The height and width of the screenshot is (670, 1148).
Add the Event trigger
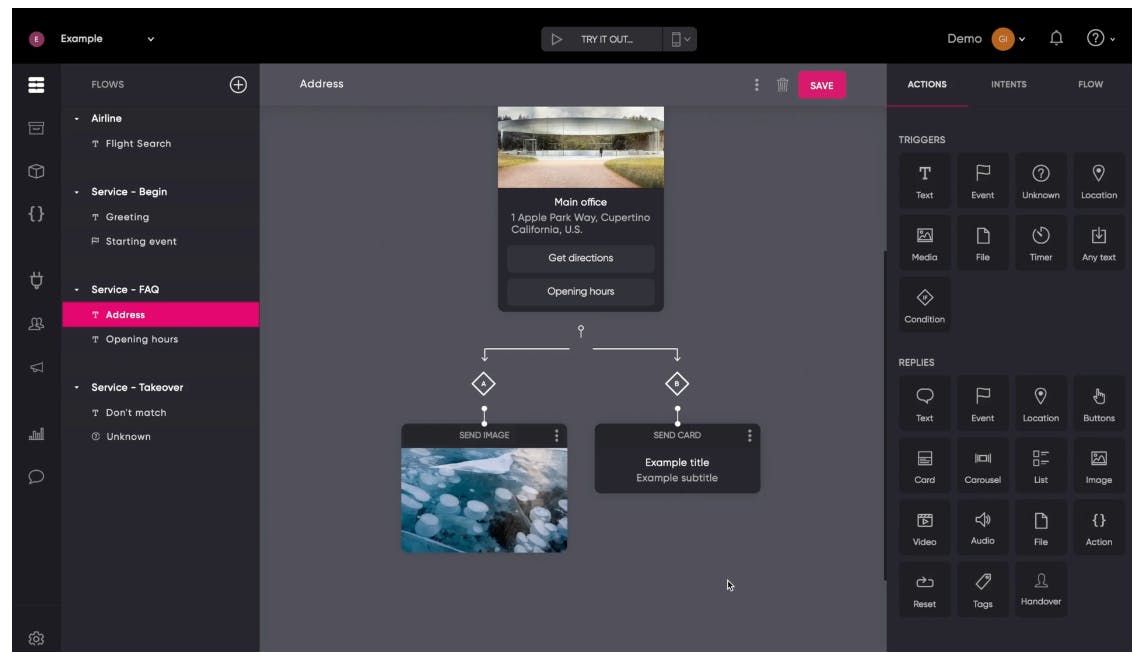tap(983, 182)
